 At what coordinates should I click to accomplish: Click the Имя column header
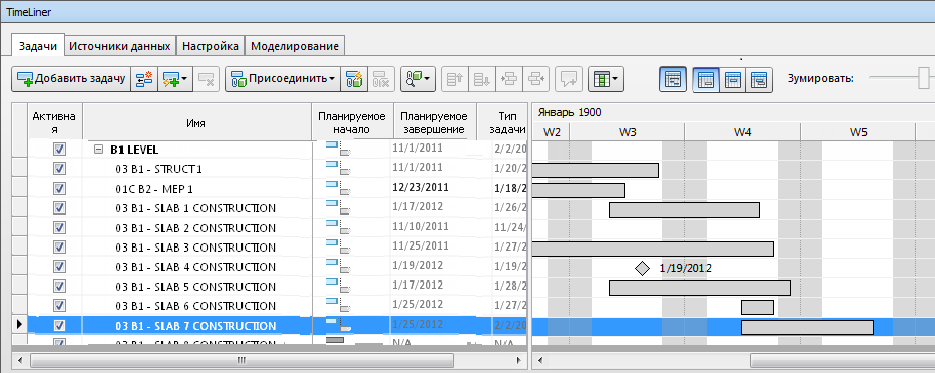(197, 122)
